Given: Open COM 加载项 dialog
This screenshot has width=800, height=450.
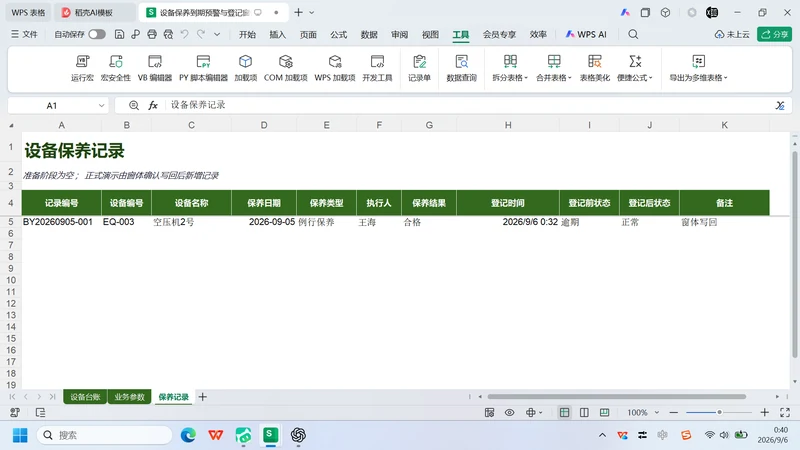Looking at the screenshot, I should pyautogui.click(x=286, y=68).
